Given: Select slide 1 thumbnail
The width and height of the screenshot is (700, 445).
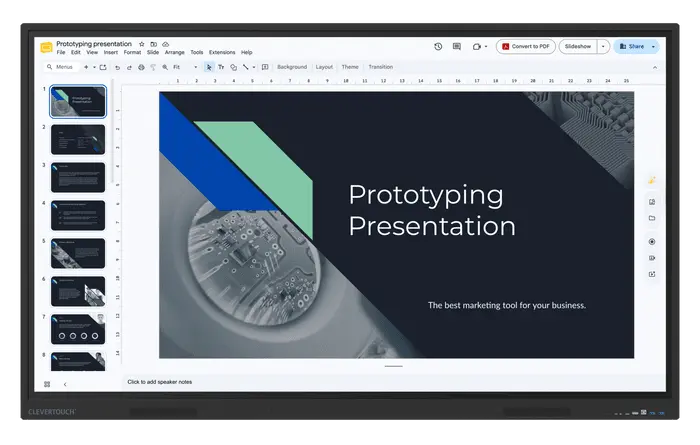Looking at the screenshot, I should click(78, 101).
